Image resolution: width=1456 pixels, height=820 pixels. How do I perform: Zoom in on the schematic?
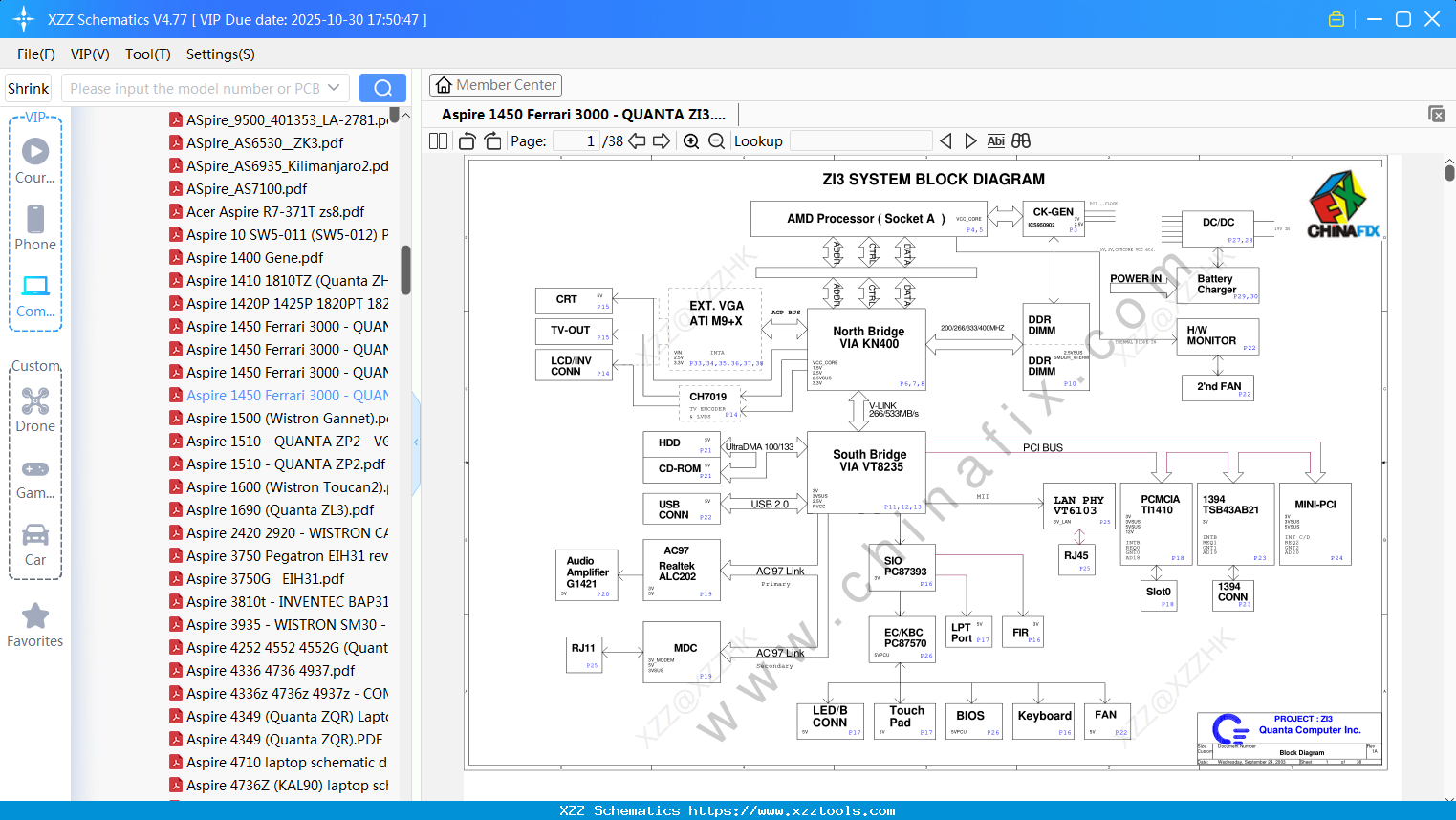coord(691,141)
